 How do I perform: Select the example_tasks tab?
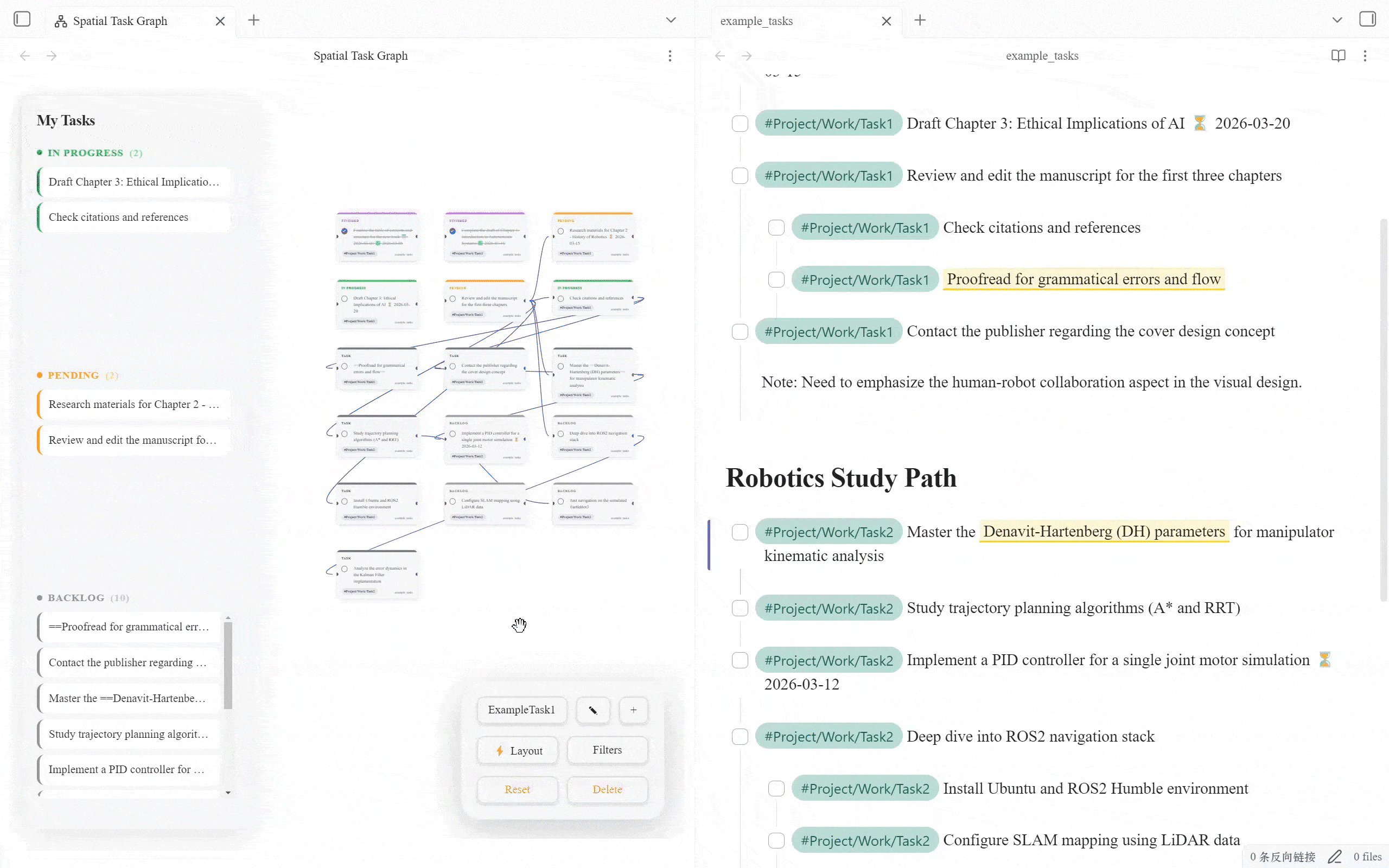point(756,21)
